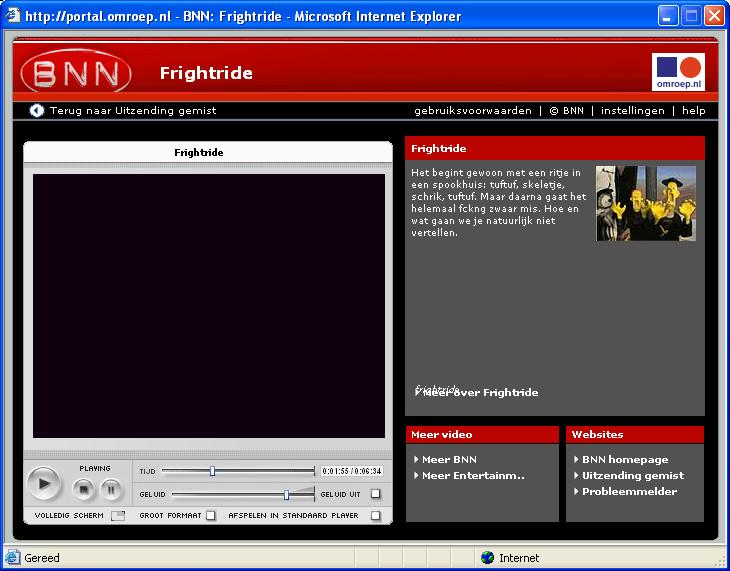Click the Frightride page heading in red banner
Image resolution: width=730 pixels, height=571 pixels.
[x=206, y=73]
